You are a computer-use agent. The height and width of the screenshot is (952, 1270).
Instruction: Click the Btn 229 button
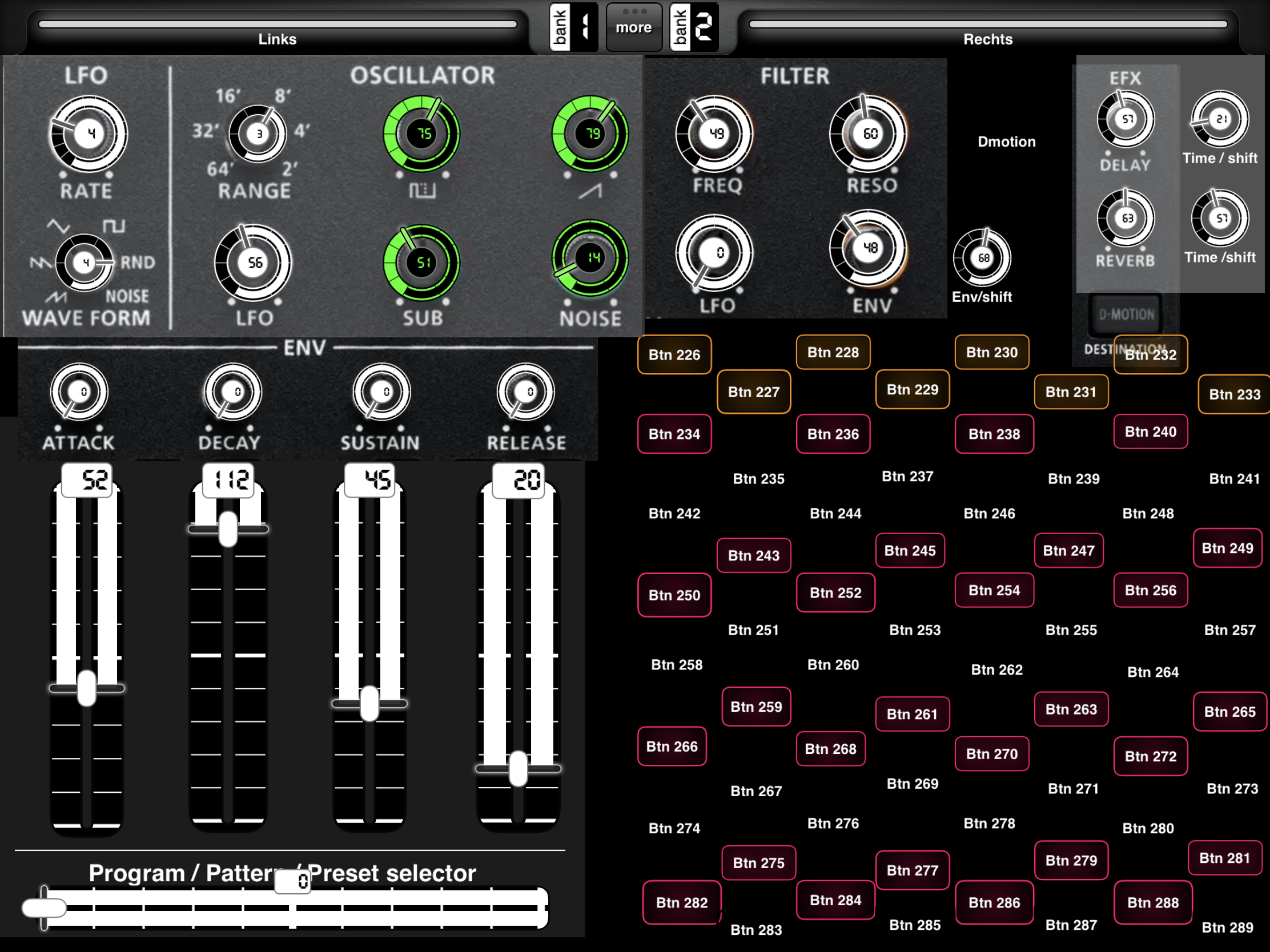(x=913, y=389)
